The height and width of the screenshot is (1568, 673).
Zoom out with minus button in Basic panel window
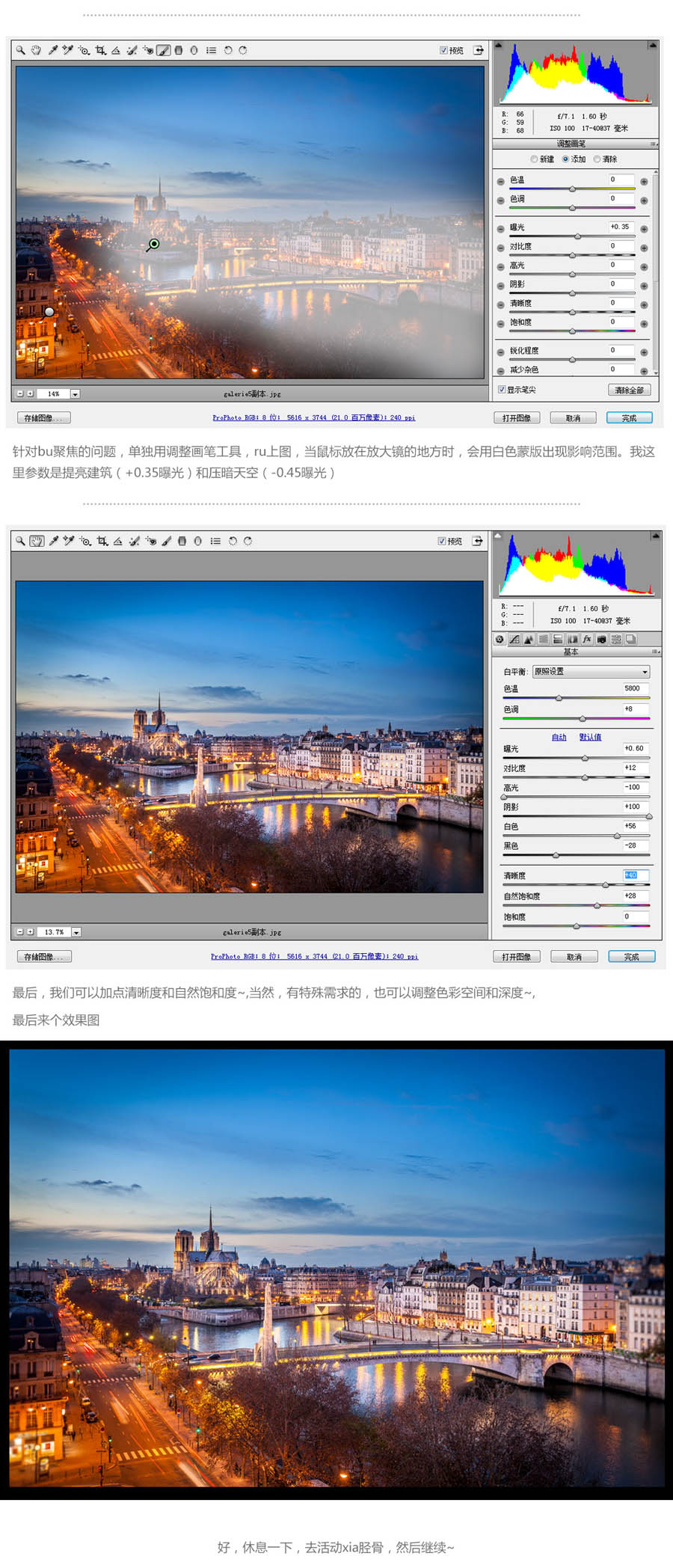pos(20,931)
